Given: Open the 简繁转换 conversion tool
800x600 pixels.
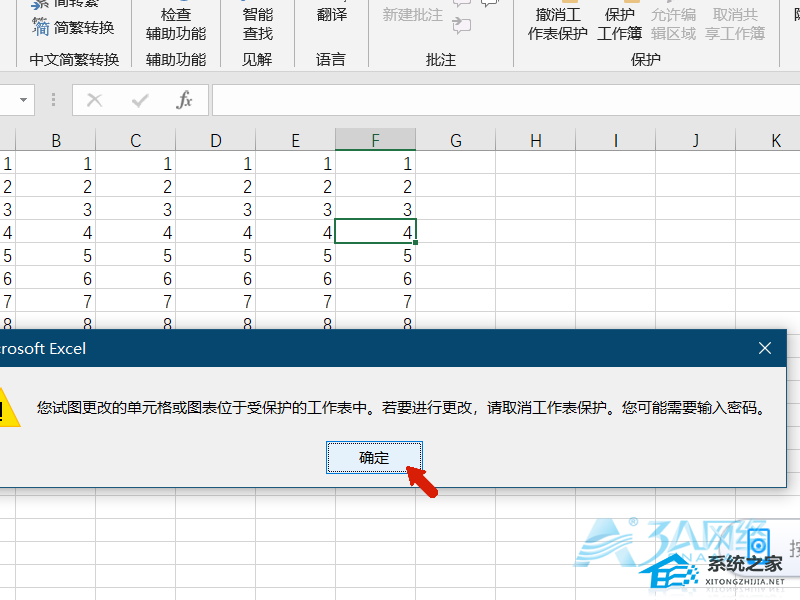Looking at the screenshot, I should 73,27.
